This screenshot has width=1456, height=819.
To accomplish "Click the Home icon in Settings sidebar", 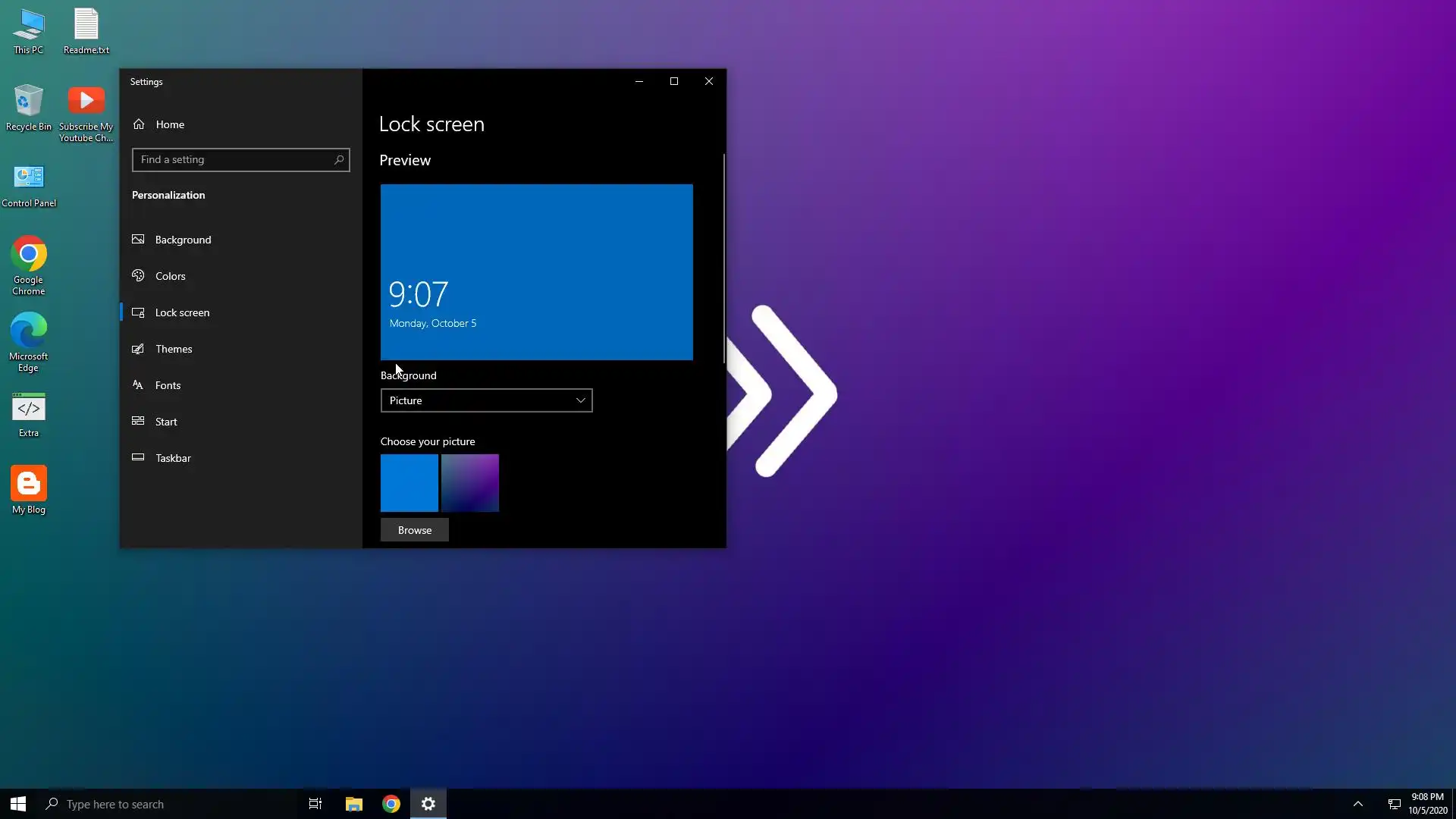I will [x=139, y=124].
